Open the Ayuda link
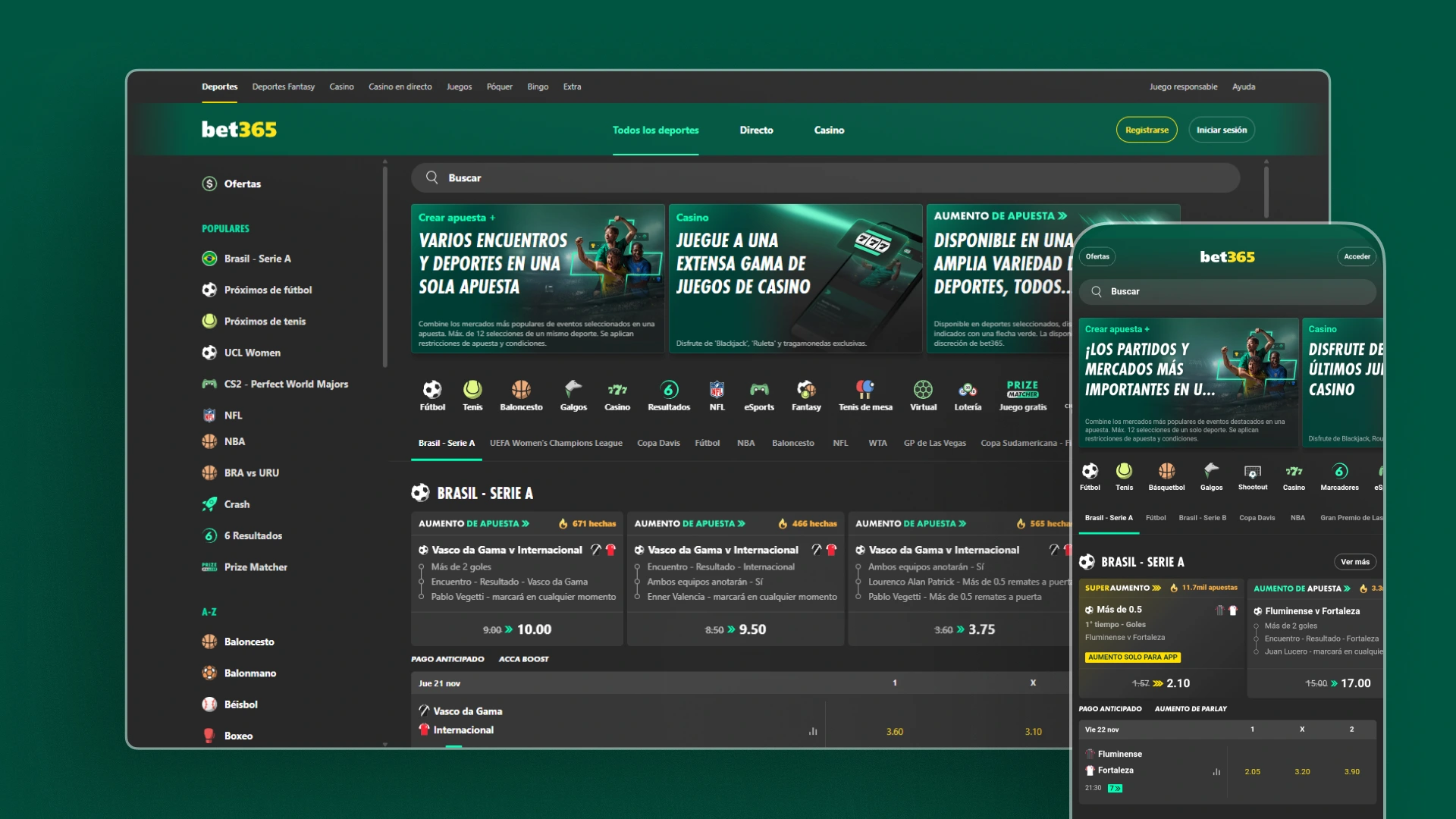The width and height of the screenshot is (1456, 819). click(x=1244, y=86)
